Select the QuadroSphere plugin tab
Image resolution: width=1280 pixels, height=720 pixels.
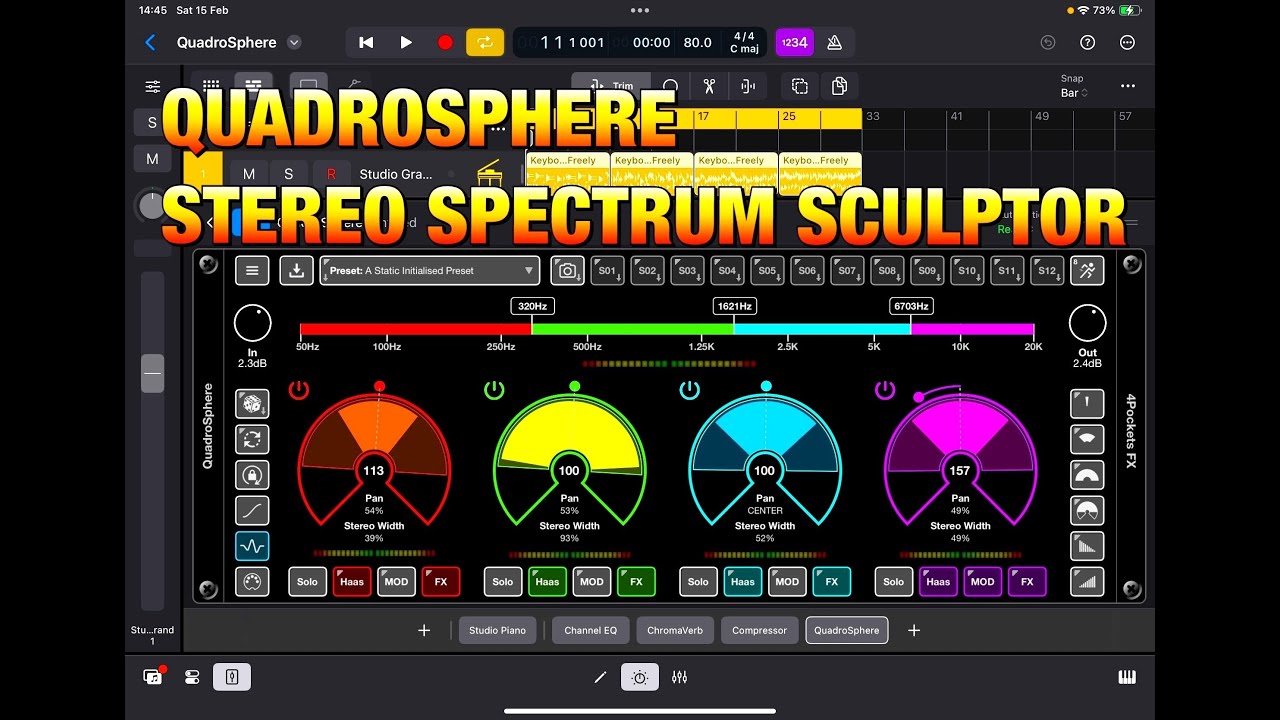(846, 630)
